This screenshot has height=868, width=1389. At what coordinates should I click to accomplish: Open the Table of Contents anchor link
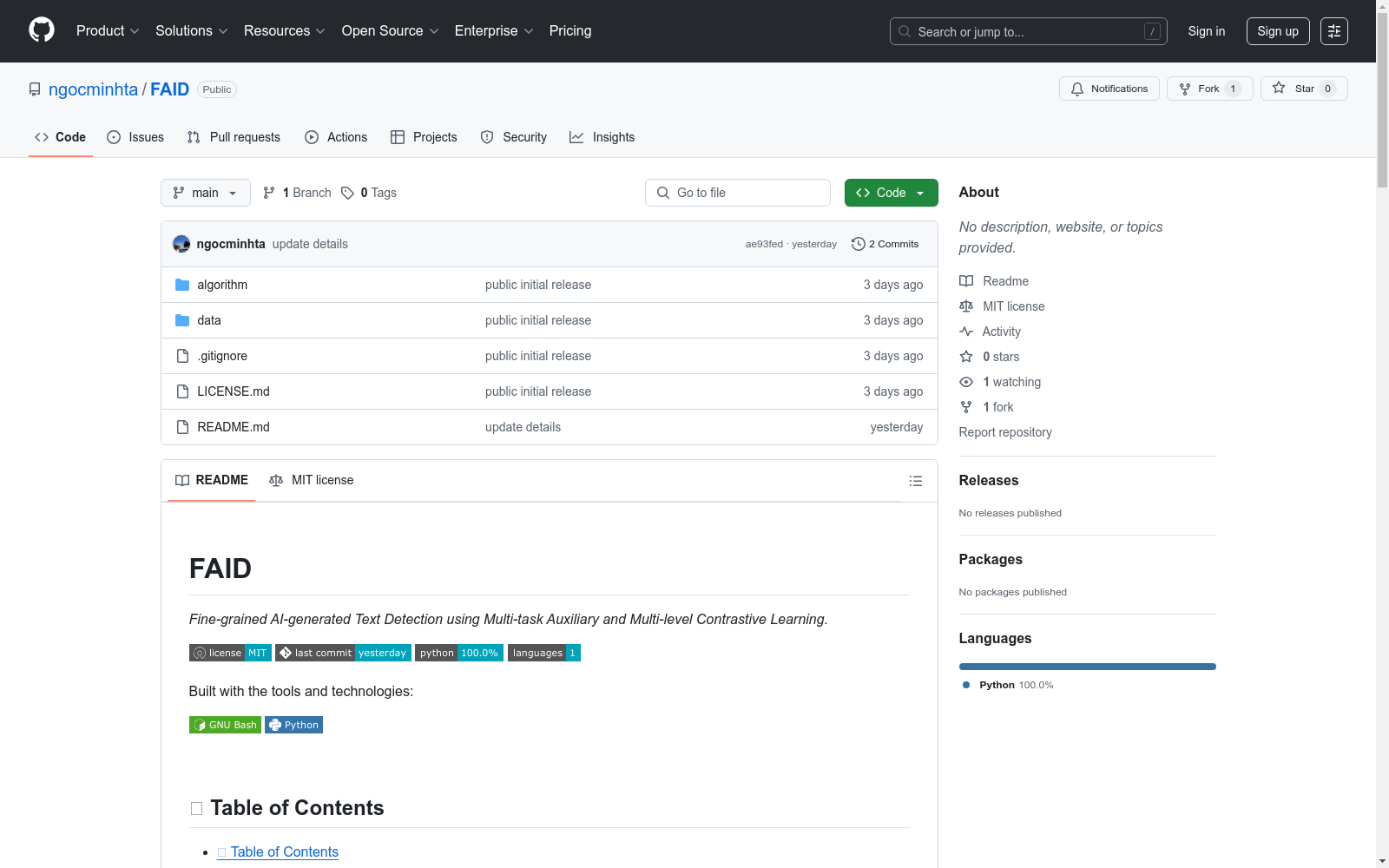[278, 852]
